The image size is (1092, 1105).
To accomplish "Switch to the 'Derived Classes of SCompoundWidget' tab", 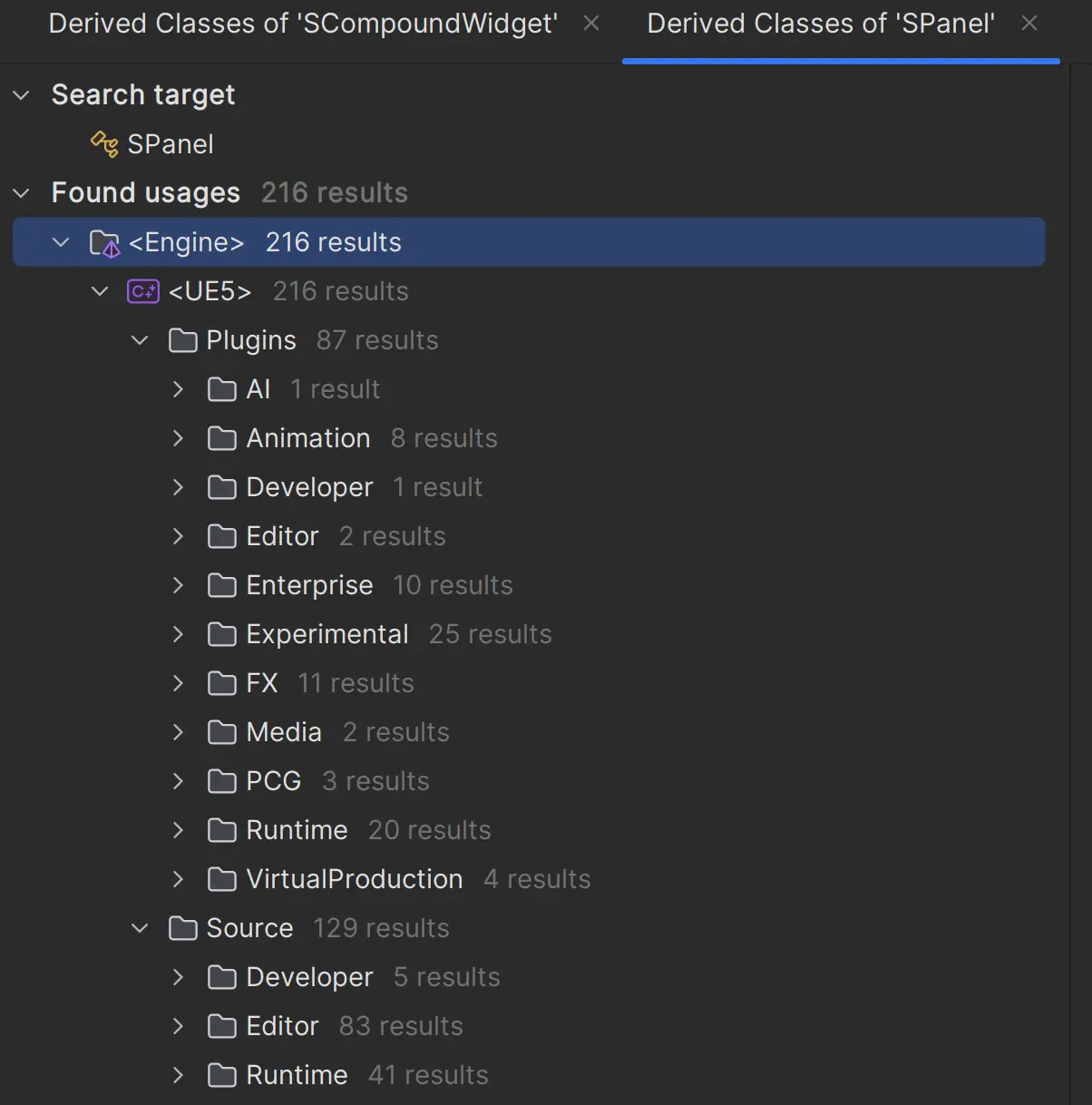I will [x=303, y=24].
